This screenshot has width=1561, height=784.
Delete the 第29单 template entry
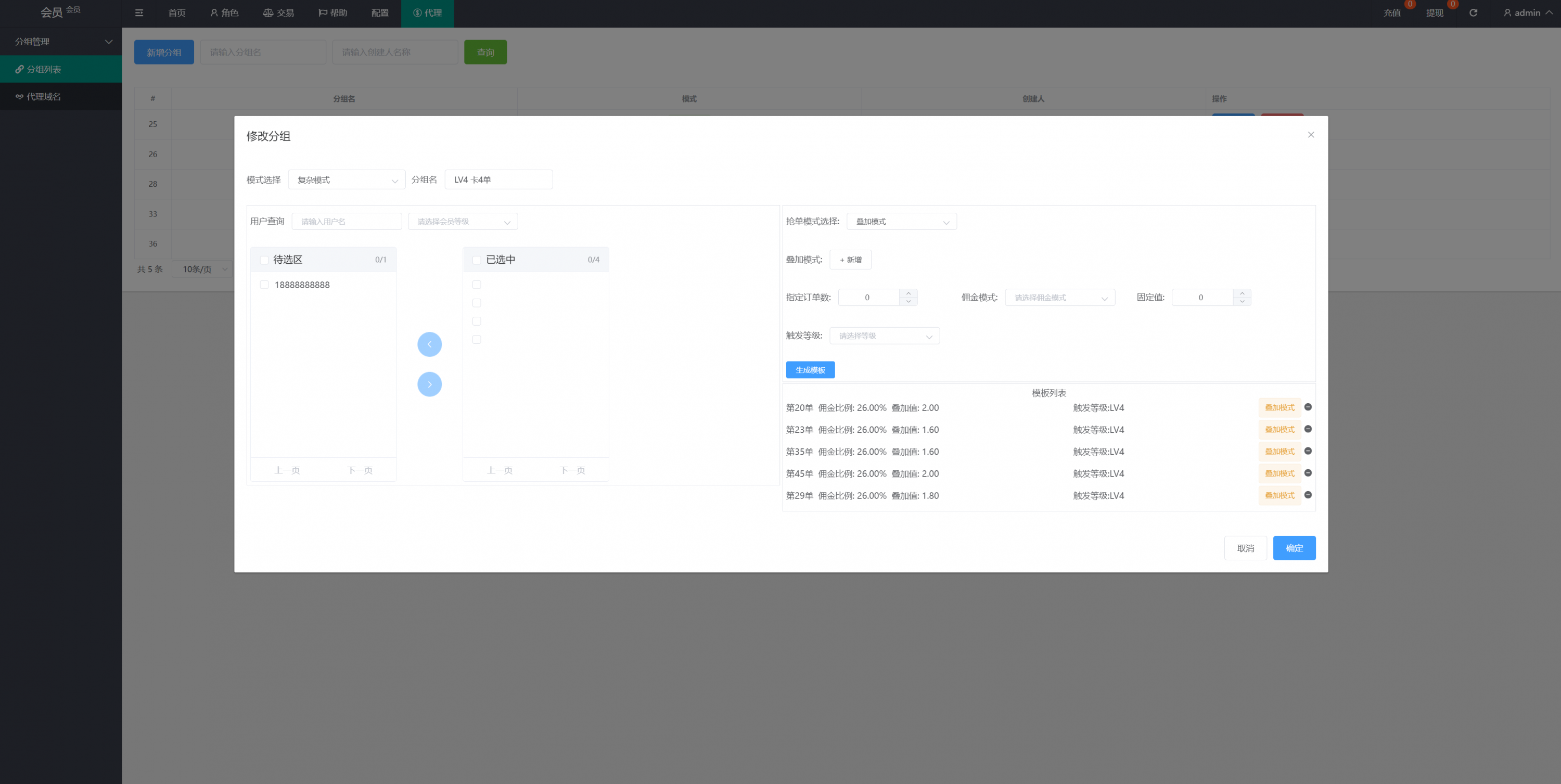(1308, 495)
